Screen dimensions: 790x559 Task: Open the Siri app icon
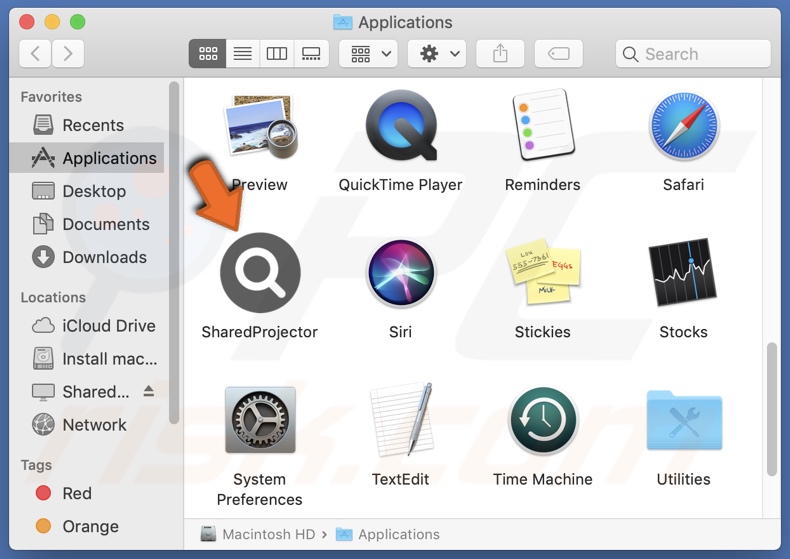click(x=401, y=272)
